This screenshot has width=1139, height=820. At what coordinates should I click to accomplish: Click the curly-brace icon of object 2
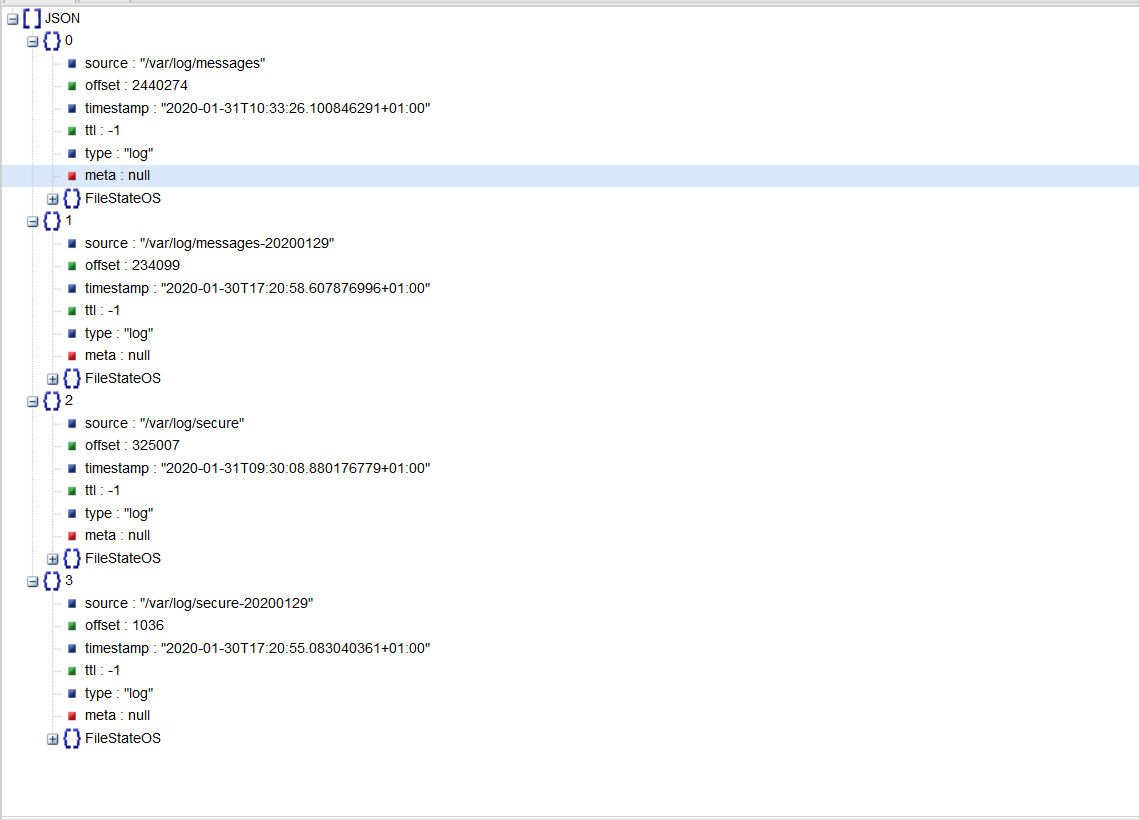click(52, 401)
